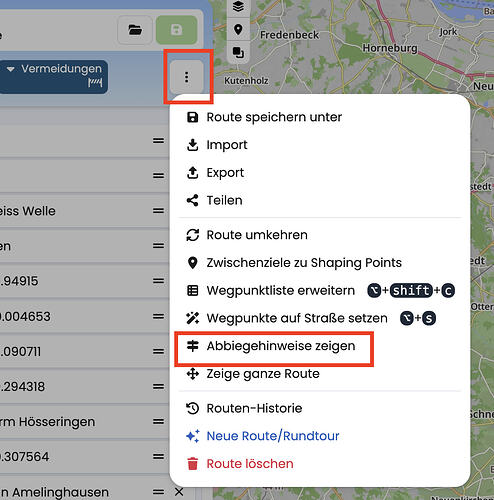
Task: Click drag handle on .294318 row
Action: point(158,387)
